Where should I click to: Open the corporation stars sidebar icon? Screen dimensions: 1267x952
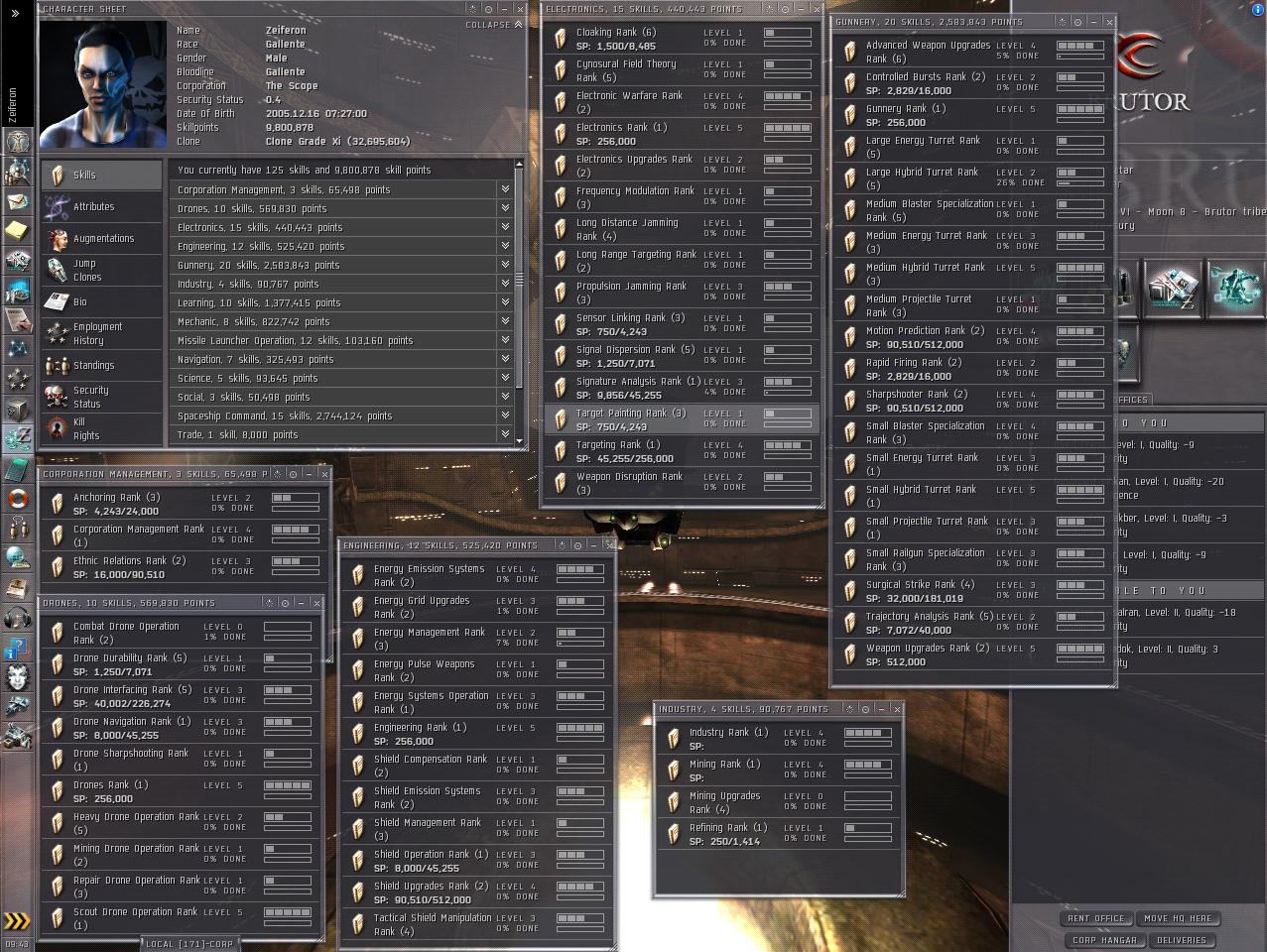[17, 379]
